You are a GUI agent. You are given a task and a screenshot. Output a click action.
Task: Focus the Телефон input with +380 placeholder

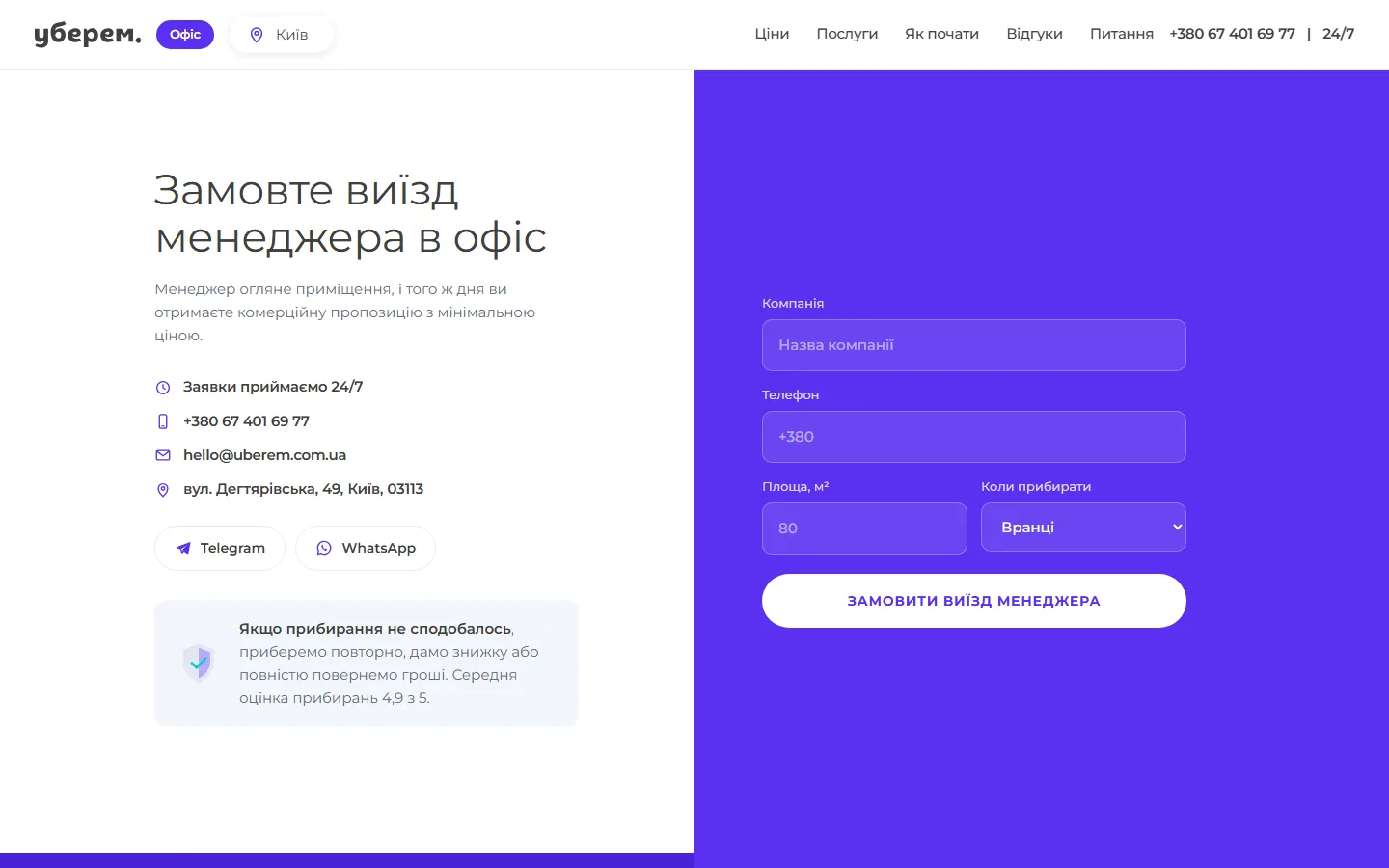click(x=974, y=437)
